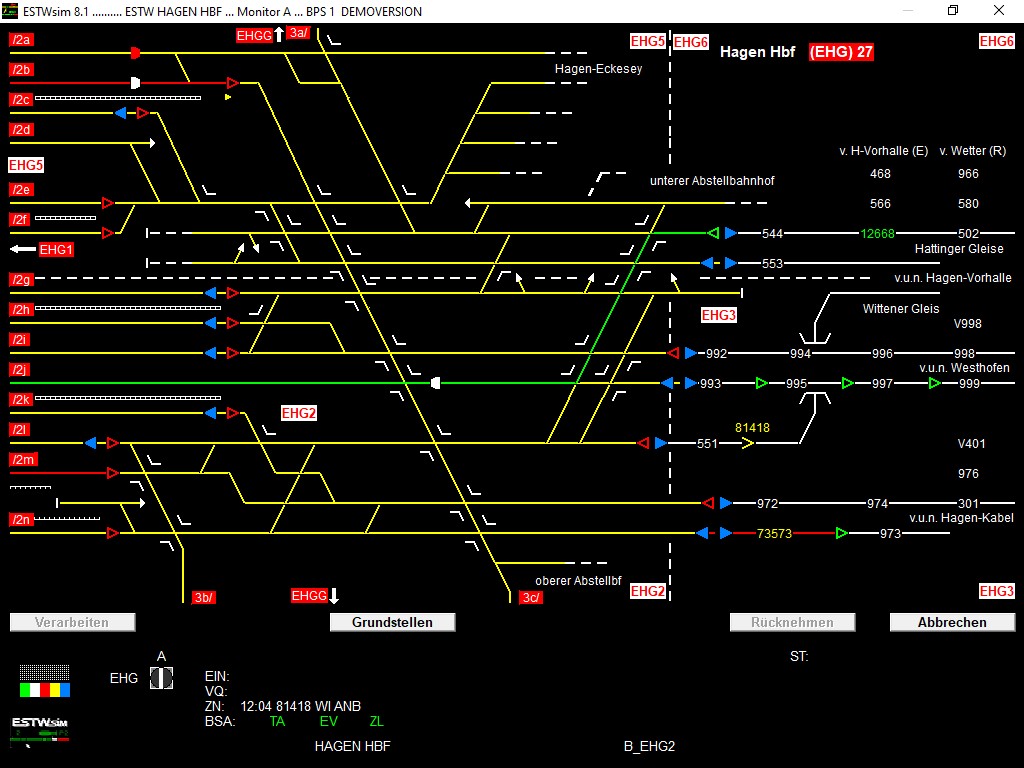Image resolution: width=1024 pixels, height=768 pixels.
Task: Select track label /2c
Action: point(22,100)
